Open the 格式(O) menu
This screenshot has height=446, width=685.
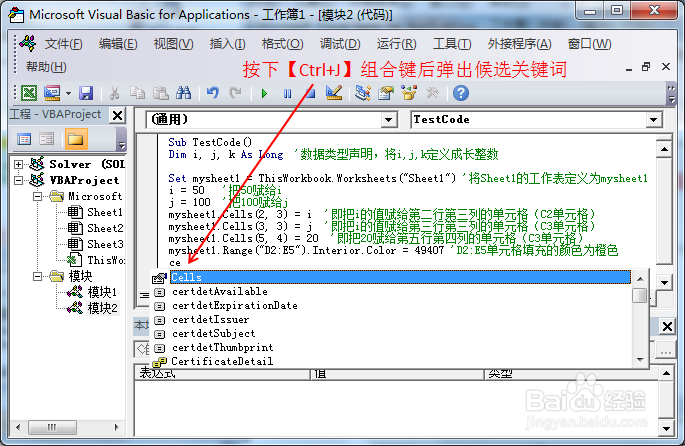click(x=283, y=44)
